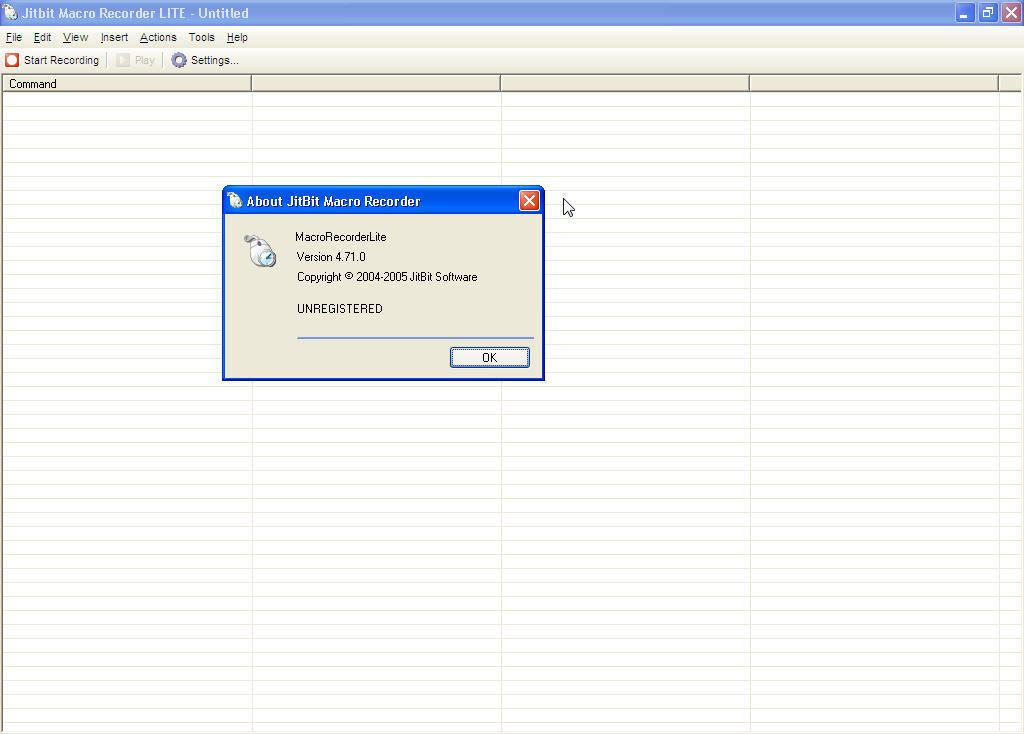1024x734 pixels.
Task: Click the small icon in About dialog title bar
Action: [235, 201]
